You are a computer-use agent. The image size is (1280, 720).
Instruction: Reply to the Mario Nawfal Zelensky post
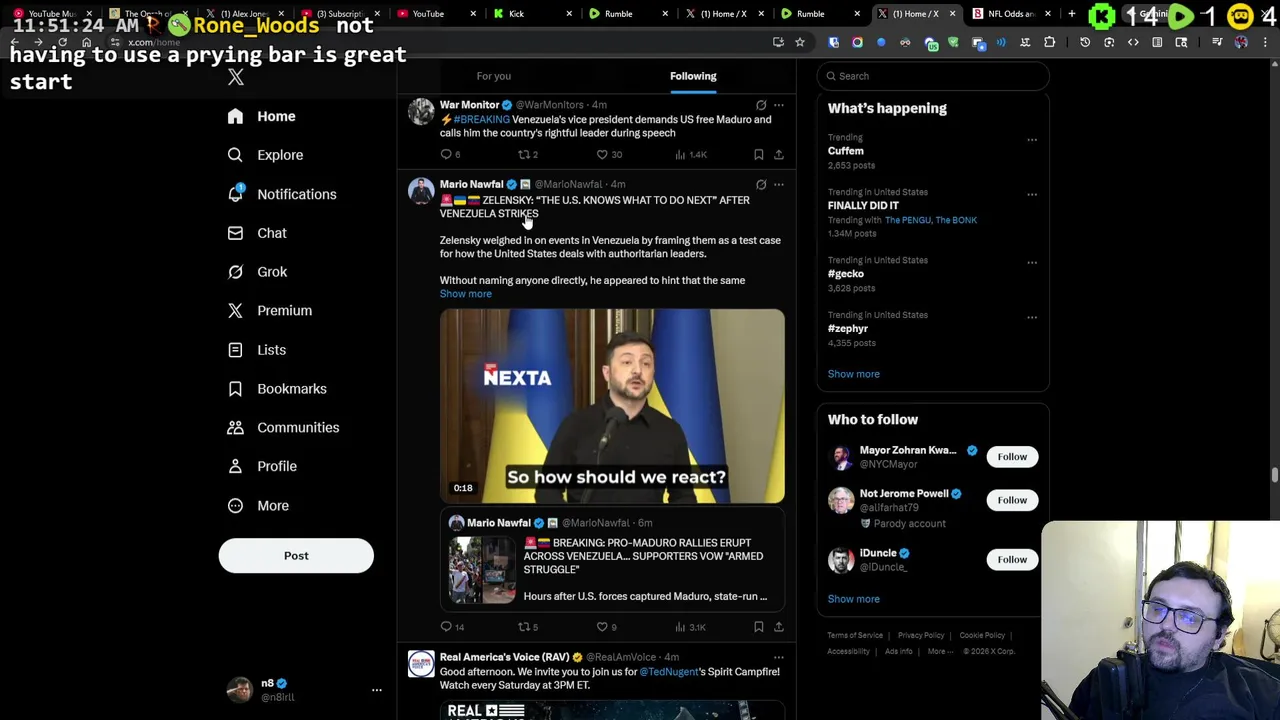452,627
